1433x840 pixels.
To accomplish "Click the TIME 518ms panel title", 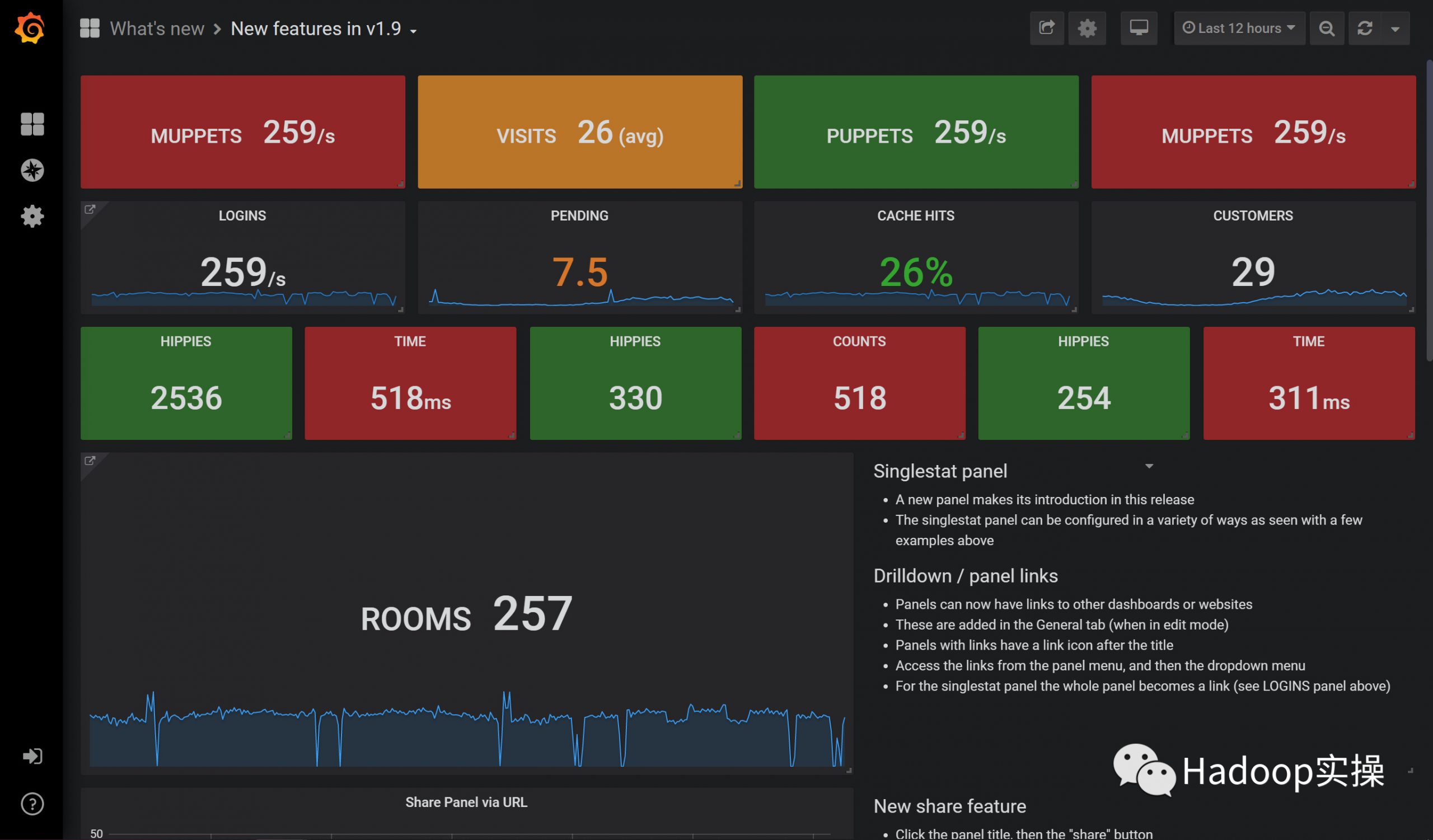I will pos(410,341).
